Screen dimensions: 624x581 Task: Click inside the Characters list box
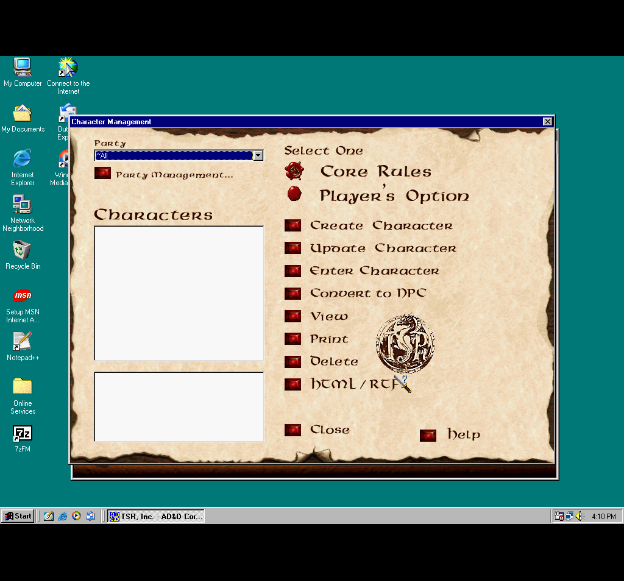pyautogui.click(x=178, y=292)
